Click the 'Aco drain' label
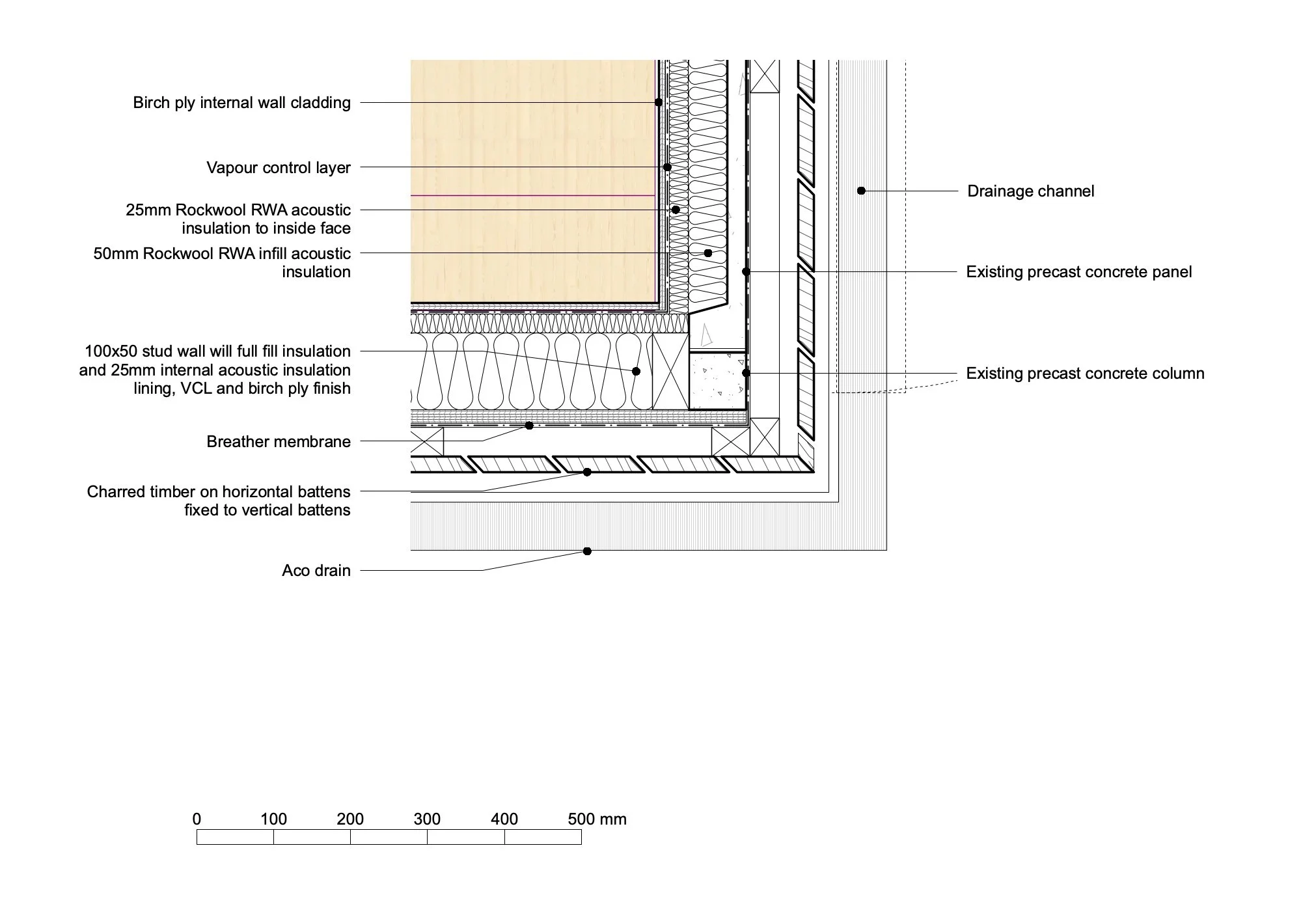 click(x=316, y=571)
